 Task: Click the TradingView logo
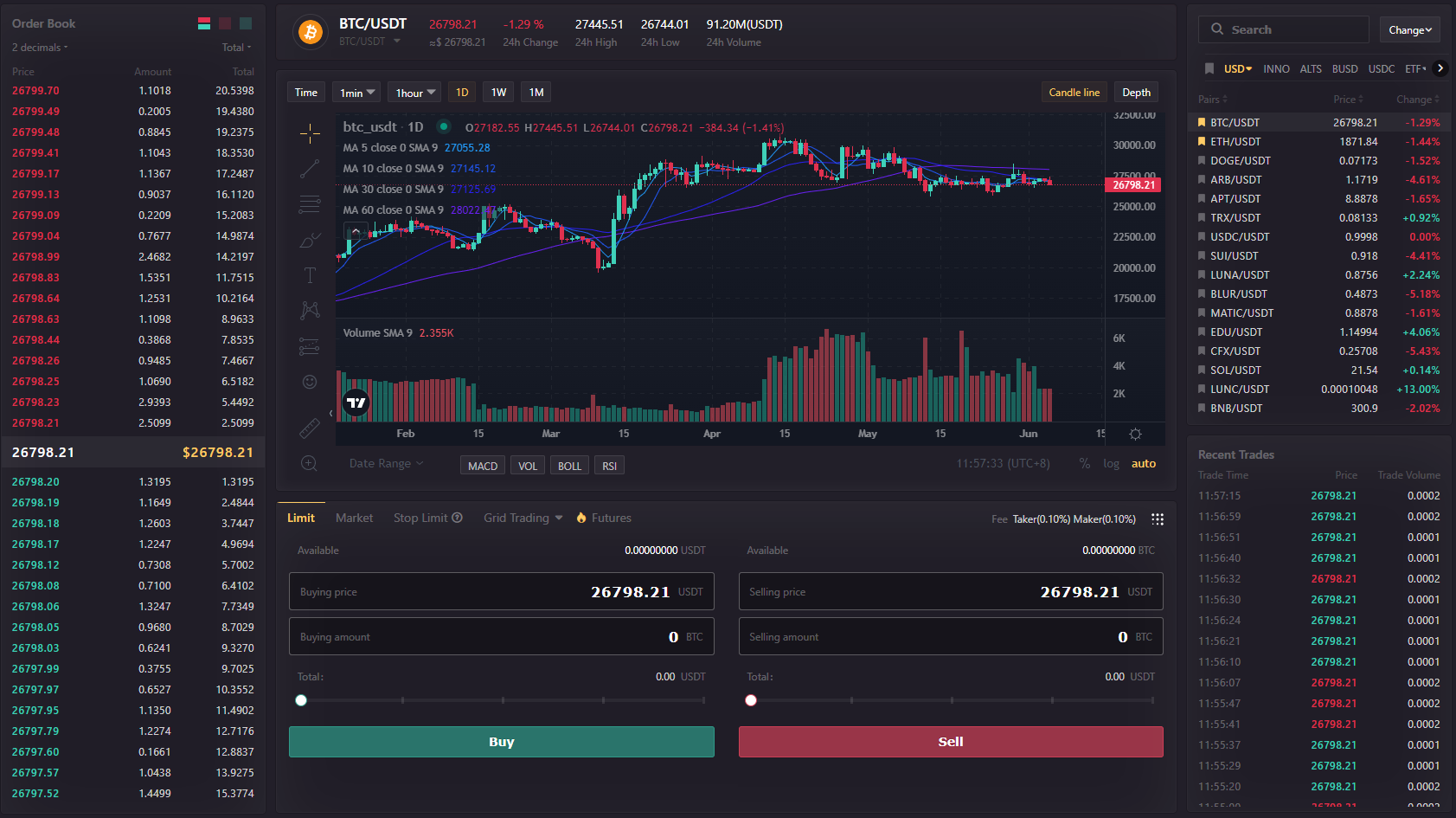click(356, 403)
